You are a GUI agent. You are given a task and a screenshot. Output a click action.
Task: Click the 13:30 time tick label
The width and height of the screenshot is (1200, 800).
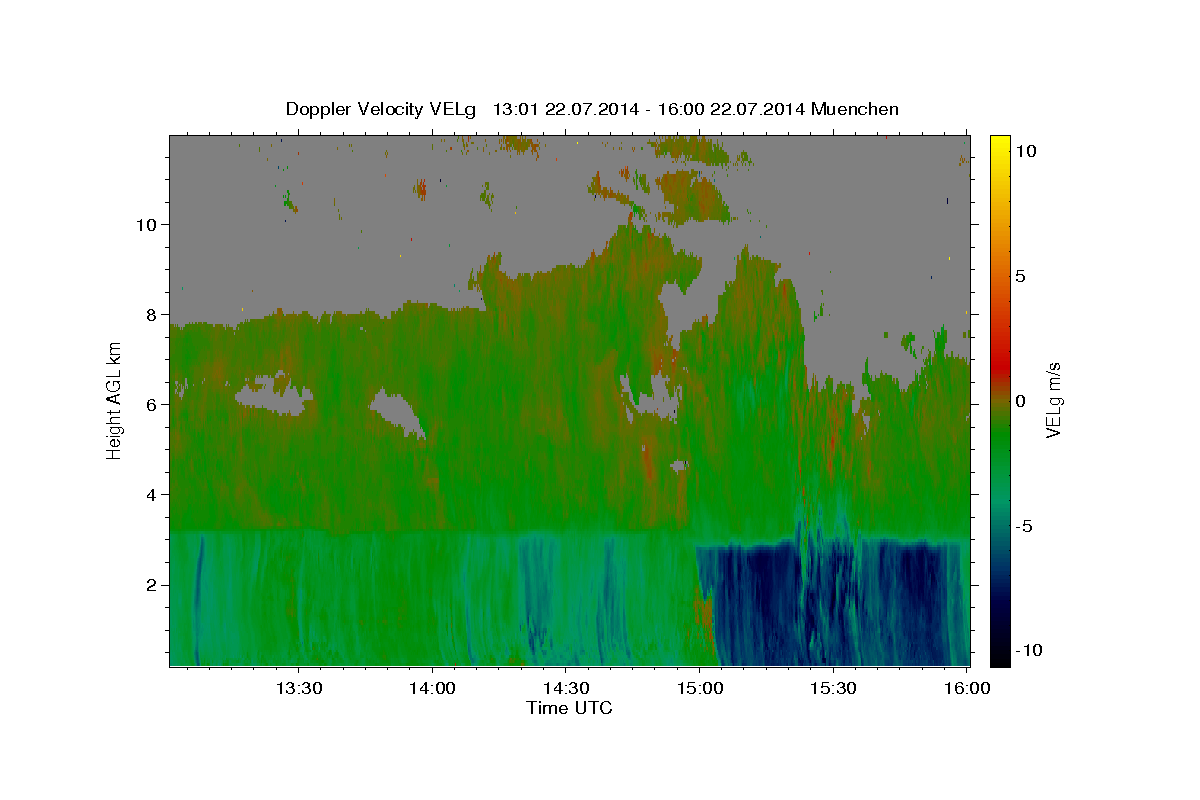tap(299, 688)
